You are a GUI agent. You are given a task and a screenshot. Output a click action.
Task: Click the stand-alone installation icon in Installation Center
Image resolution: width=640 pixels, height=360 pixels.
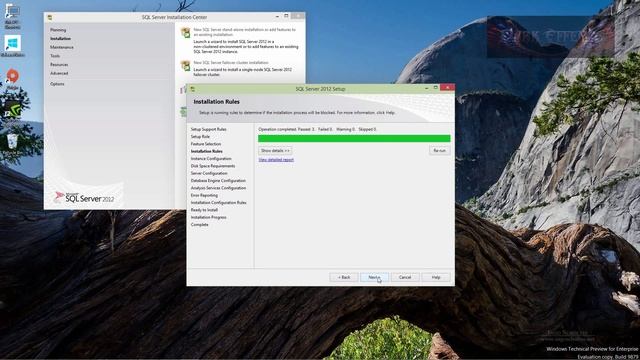click(186, 32)
